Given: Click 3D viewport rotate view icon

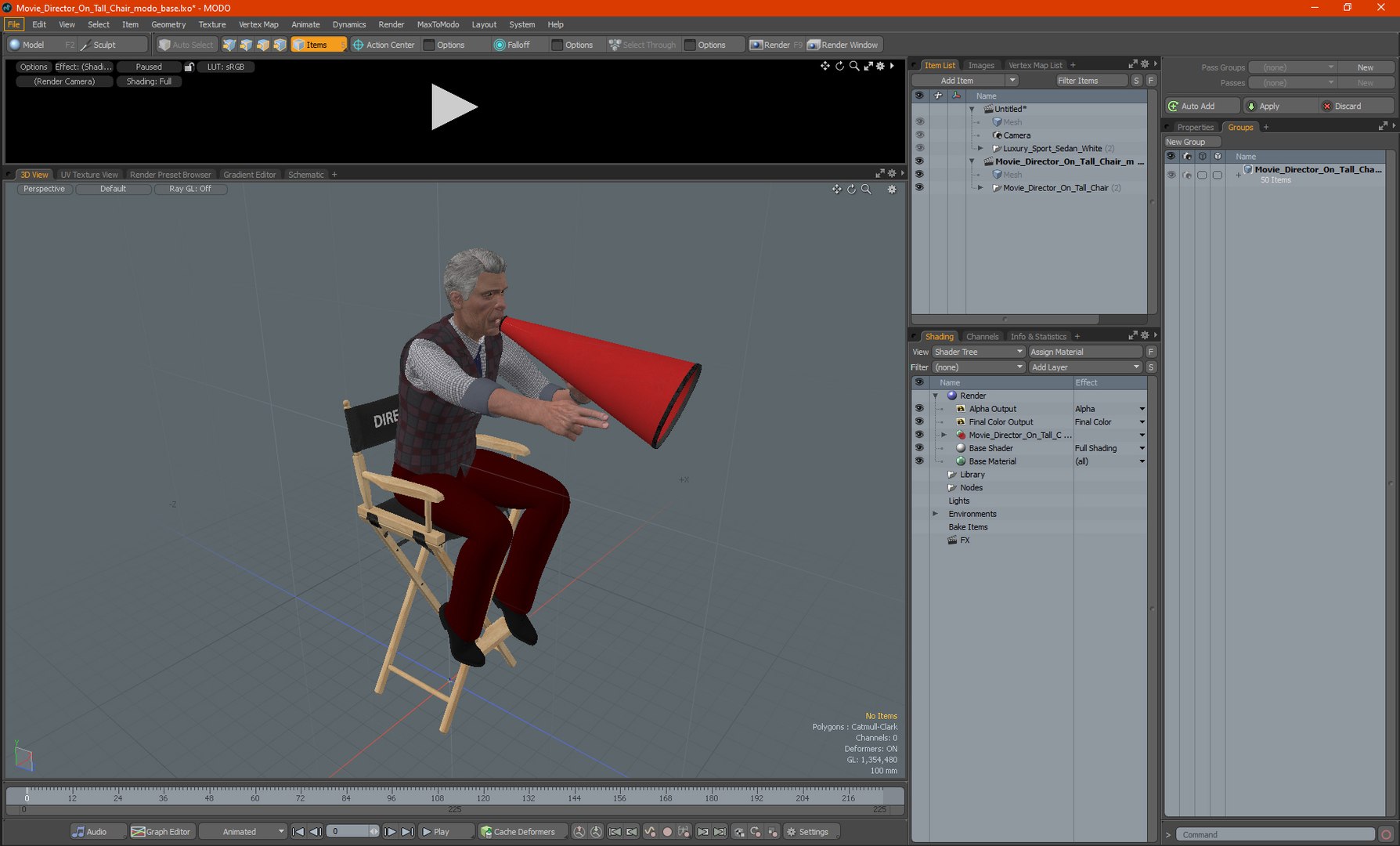Looking at the screenshot, I should 851,189.
